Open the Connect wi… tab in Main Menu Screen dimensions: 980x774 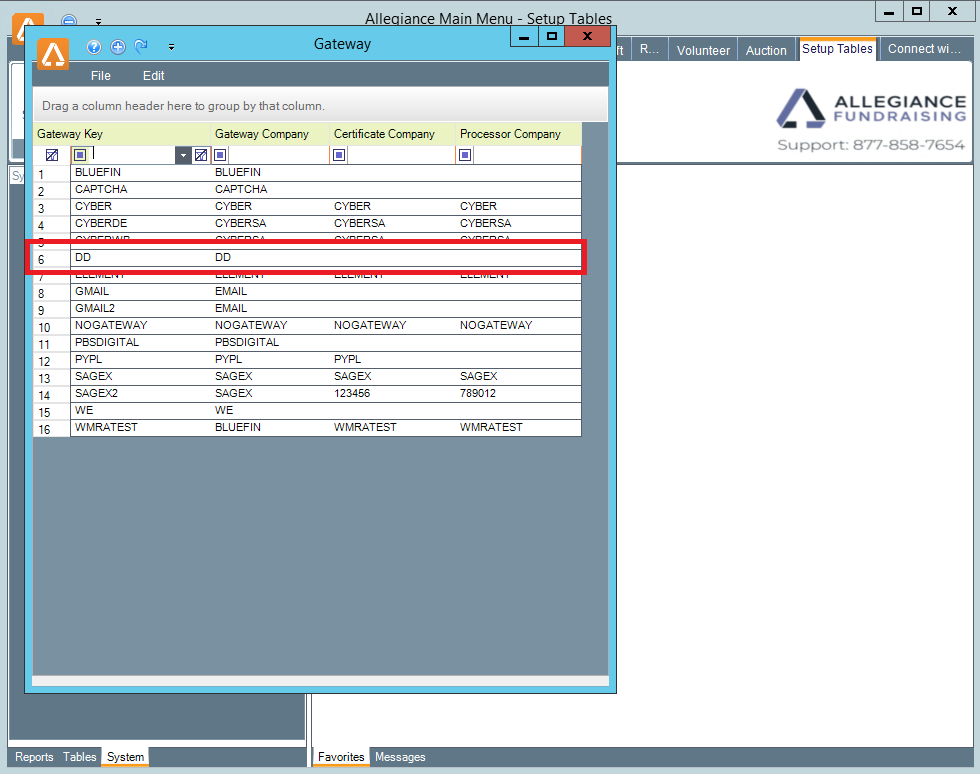924,49
